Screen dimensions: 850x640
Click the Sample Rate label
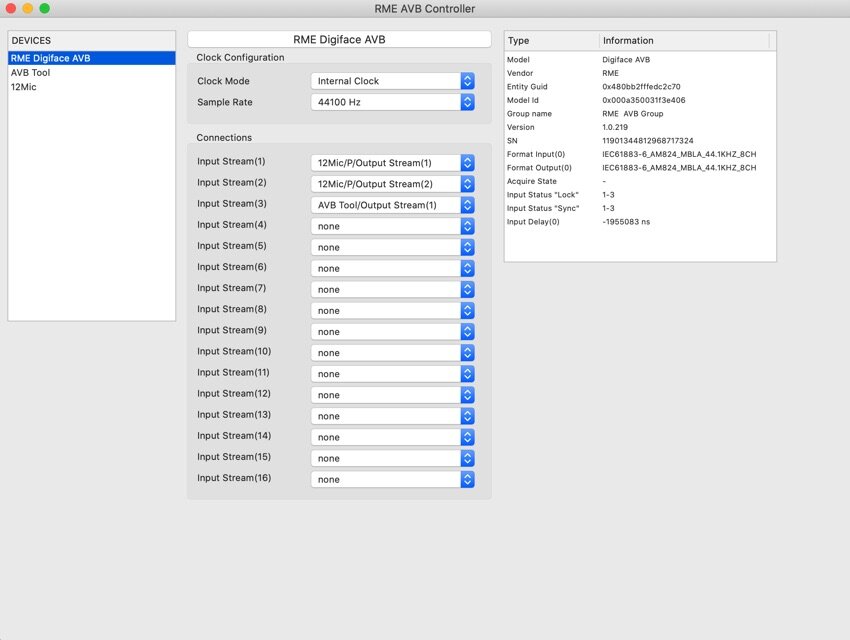224,102
